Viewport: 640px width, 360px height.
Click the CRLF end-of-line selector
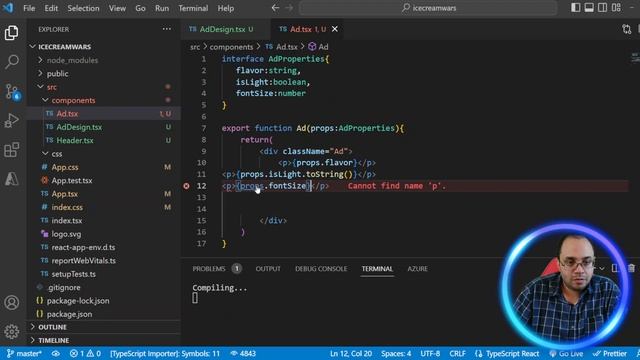point(457,353)
